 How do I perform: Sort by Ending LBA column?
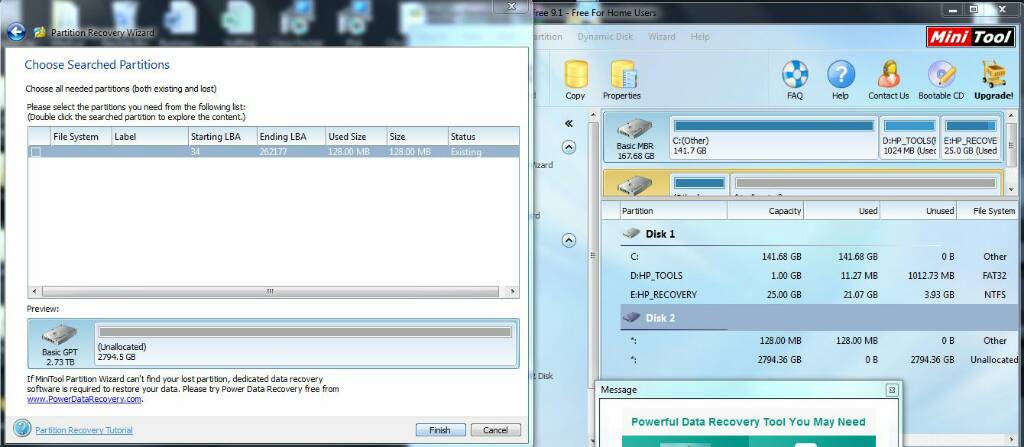[x=290, y=137]
